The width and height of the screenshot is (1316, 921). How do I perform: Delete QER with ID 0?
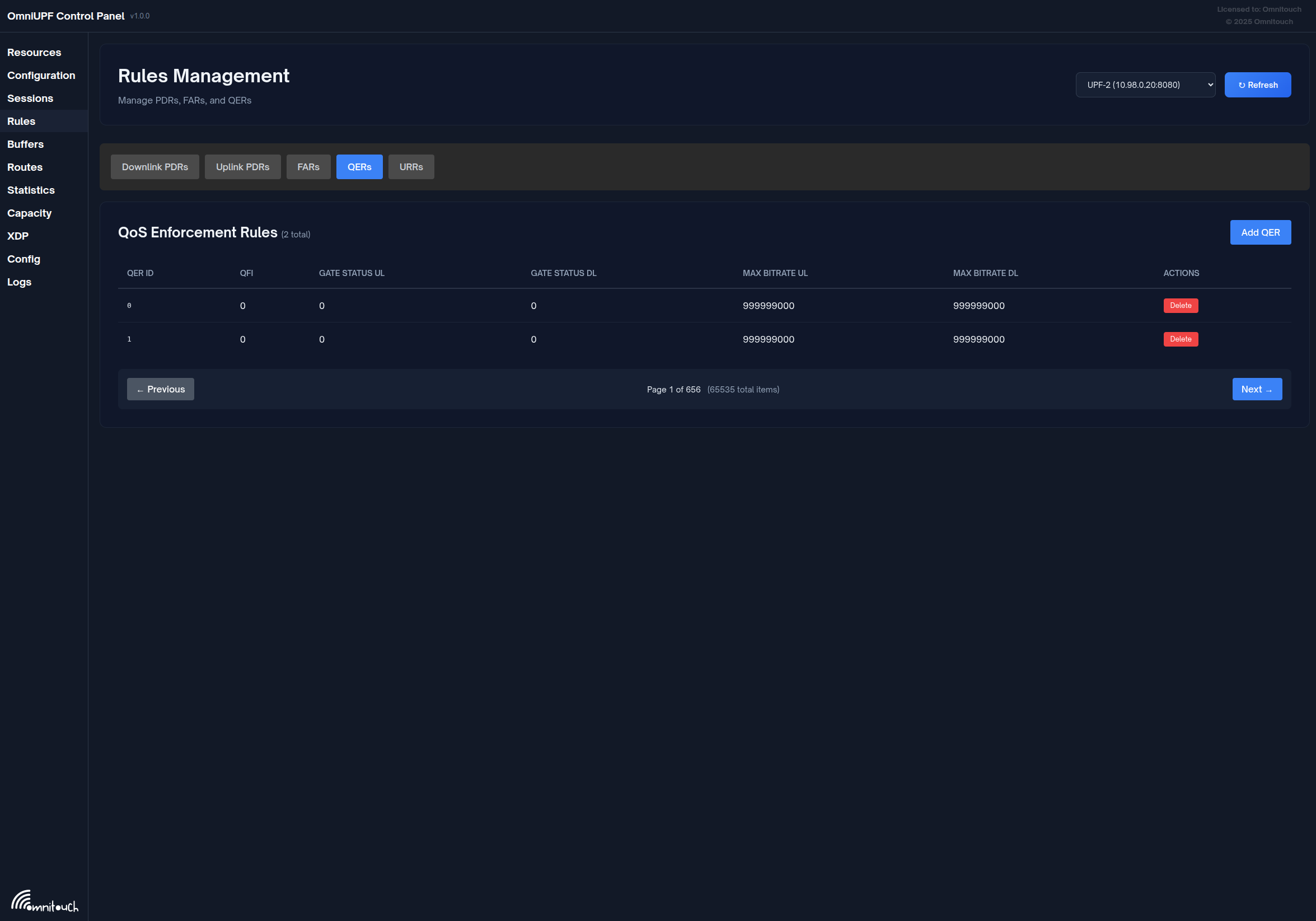tap(1180, 306)
